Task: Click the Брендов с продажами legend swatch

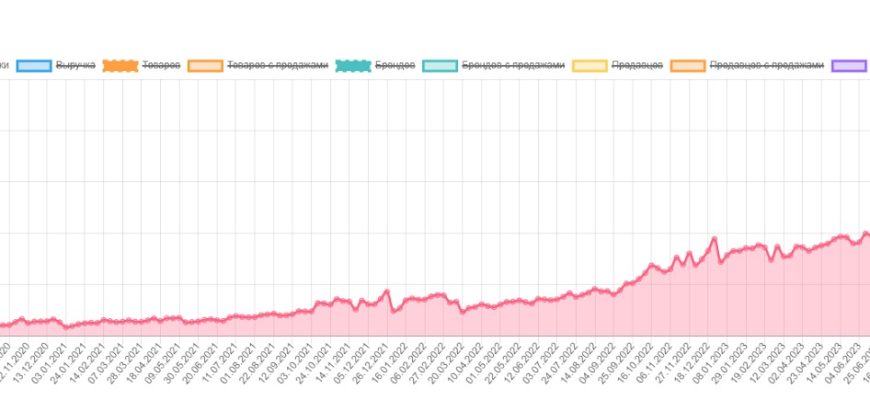Action: coord(440,65)
